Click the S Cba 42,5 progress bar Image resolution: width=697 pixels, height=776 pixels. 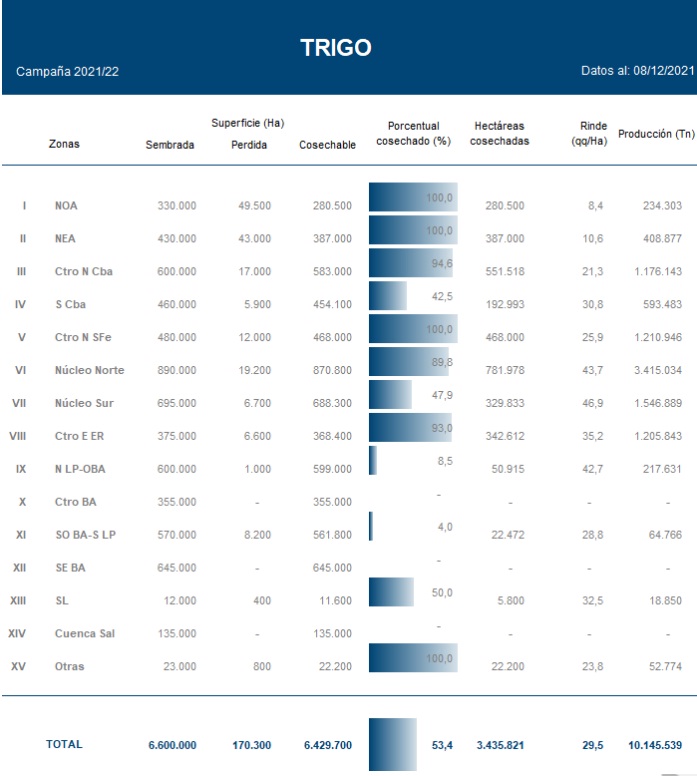click(388, 296)
